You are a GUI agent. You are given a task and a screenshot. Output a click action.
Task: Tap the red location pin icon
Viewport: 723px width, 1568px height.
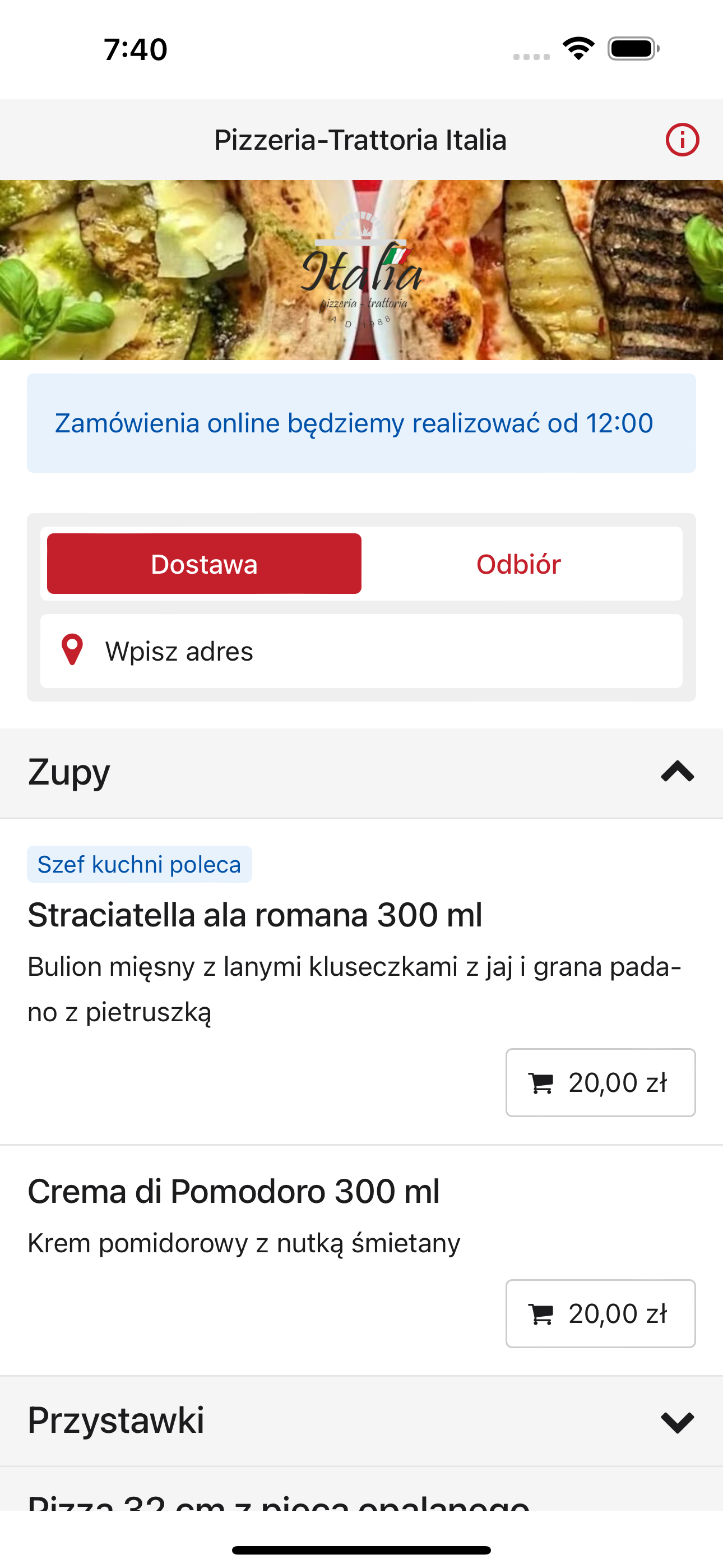coord(72,650)
